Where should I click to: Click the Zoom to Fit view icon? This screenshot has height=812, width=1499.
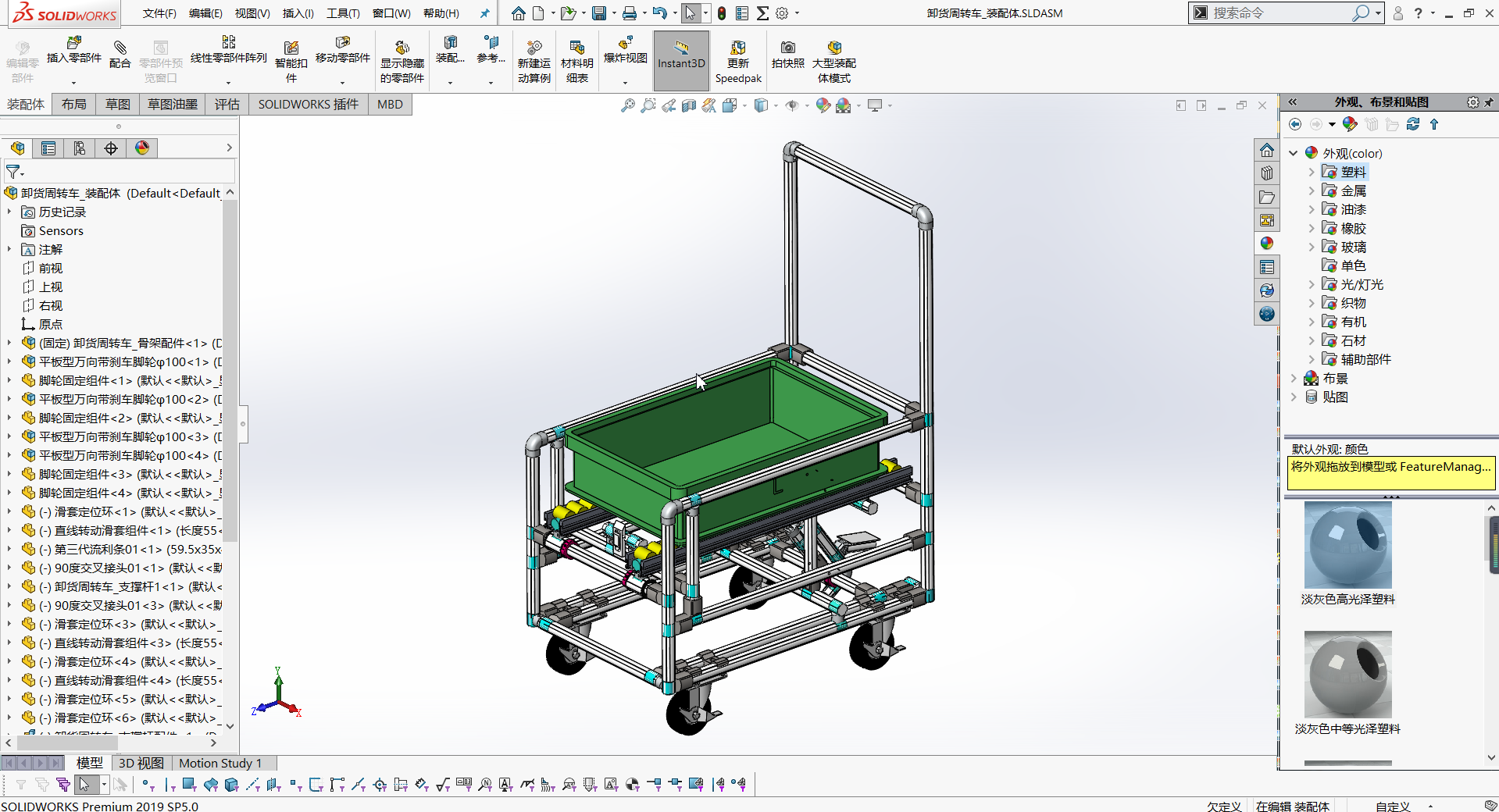pyautogui.click(x=627, y=105)
